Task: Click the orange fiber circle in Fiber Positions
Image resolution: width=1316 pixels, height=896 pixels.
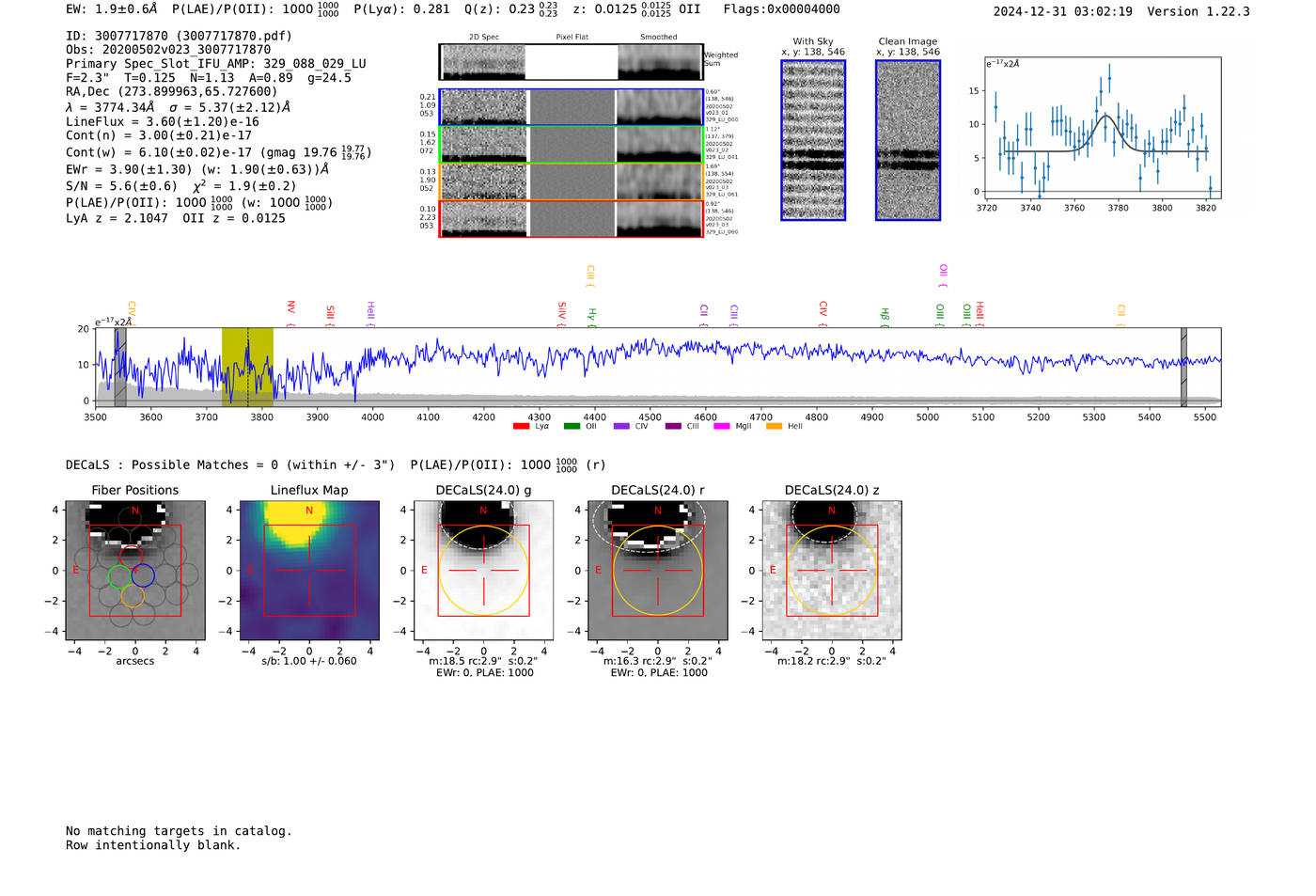Action: coord(133,595)
